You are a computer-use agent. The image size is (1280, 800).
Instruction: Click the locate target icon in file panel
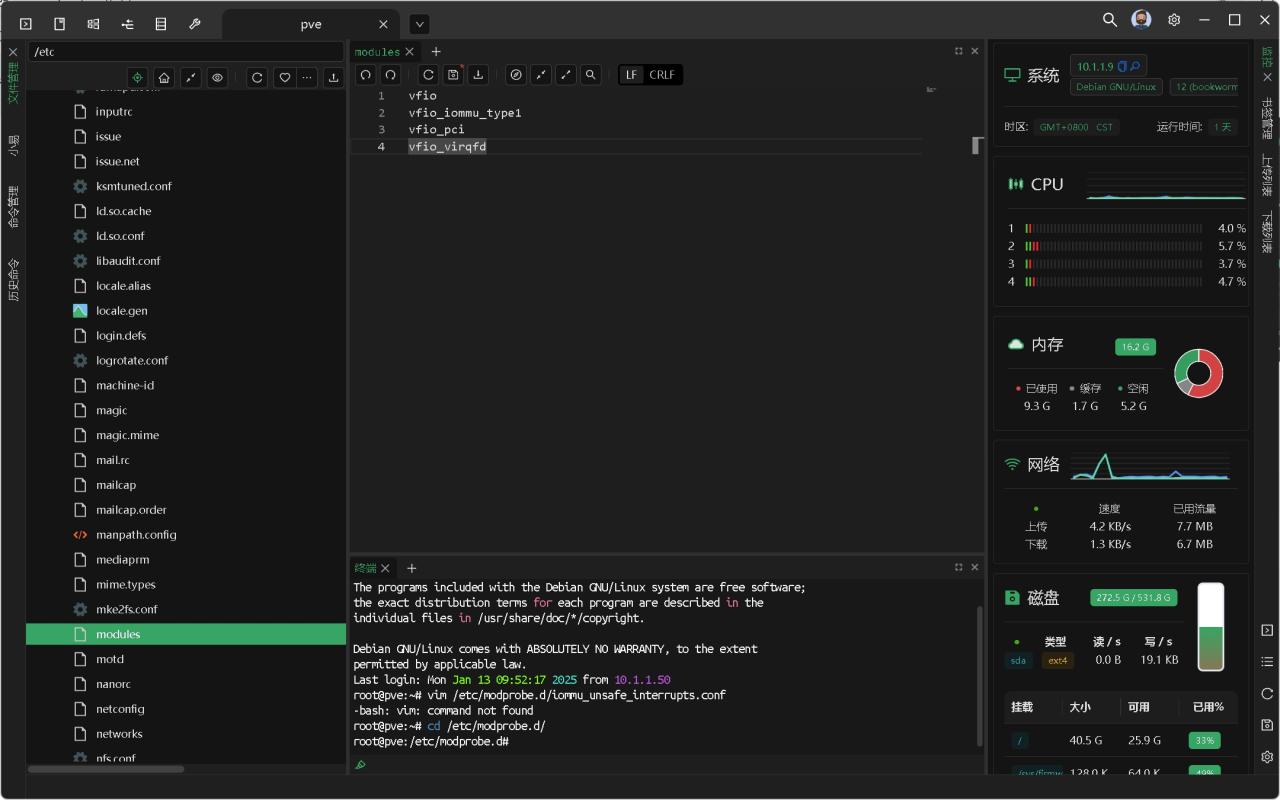137,78
